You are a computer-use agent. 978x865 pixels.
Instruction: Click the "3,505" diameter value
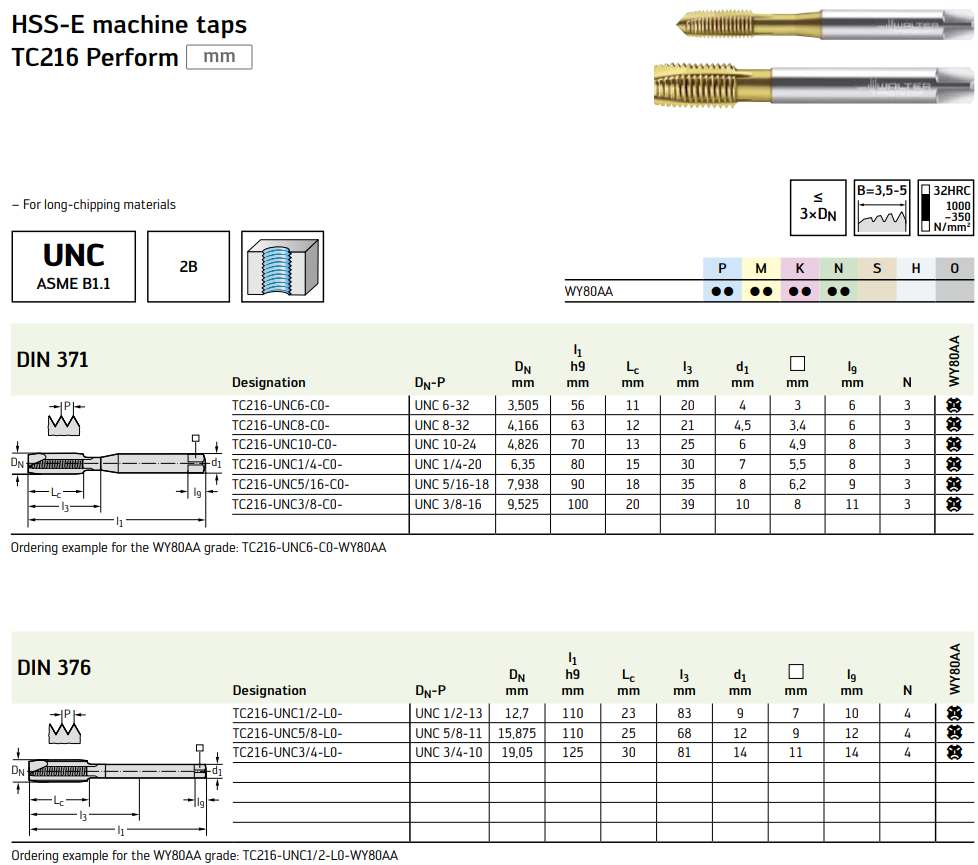coord(523,405)
